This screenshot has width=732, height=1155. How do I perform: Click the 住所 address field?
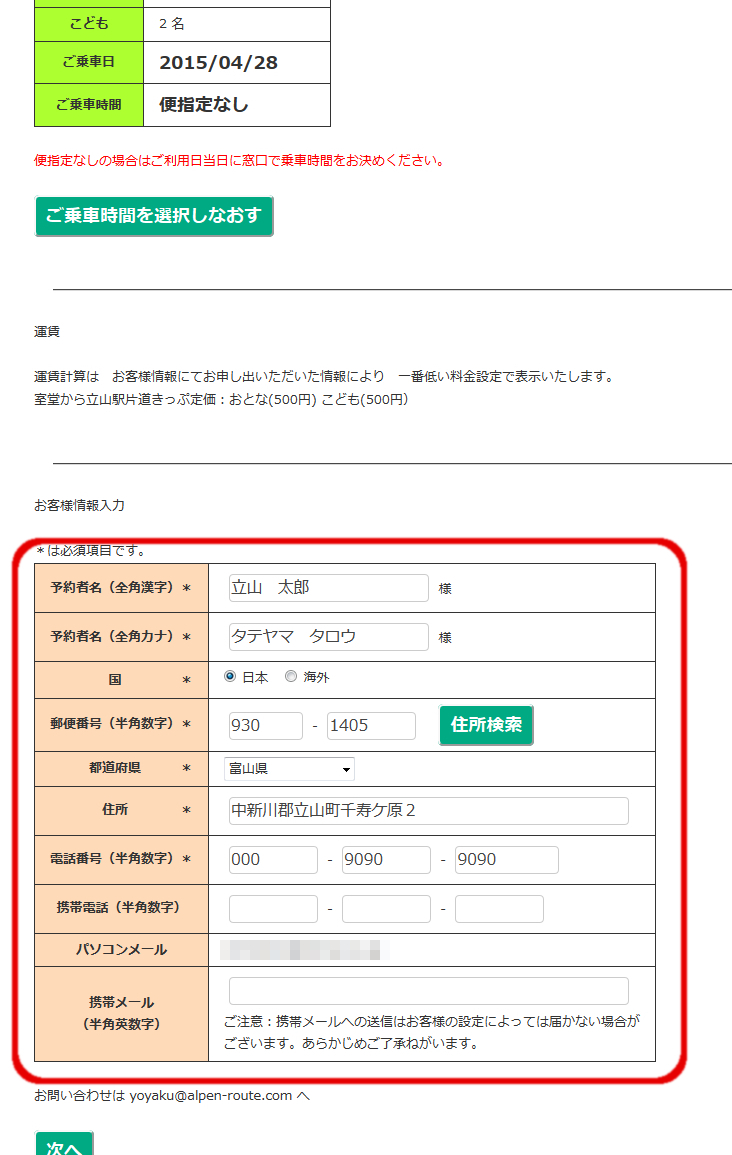click(429, 811)
